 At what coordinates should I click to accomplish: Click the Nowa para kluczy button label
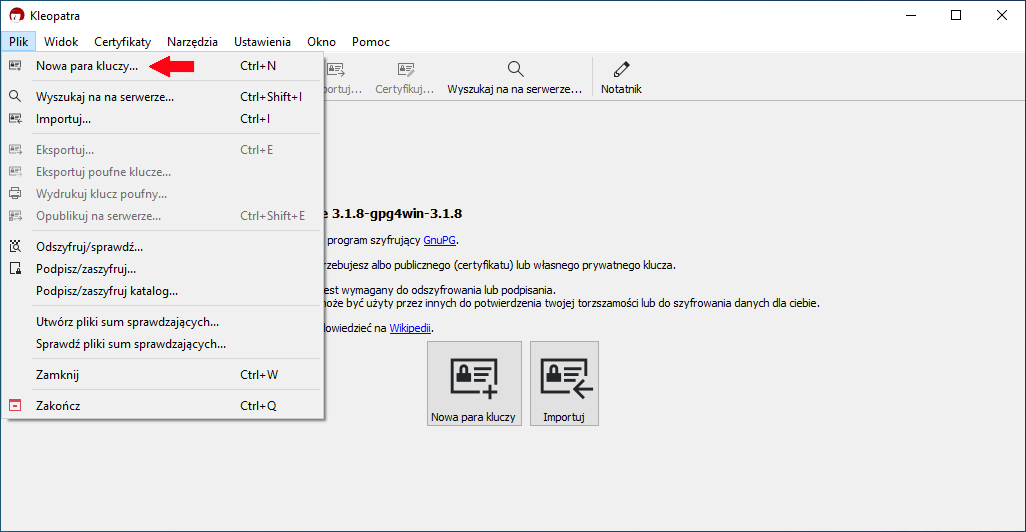pyautogui.click(x=473, y=417)
